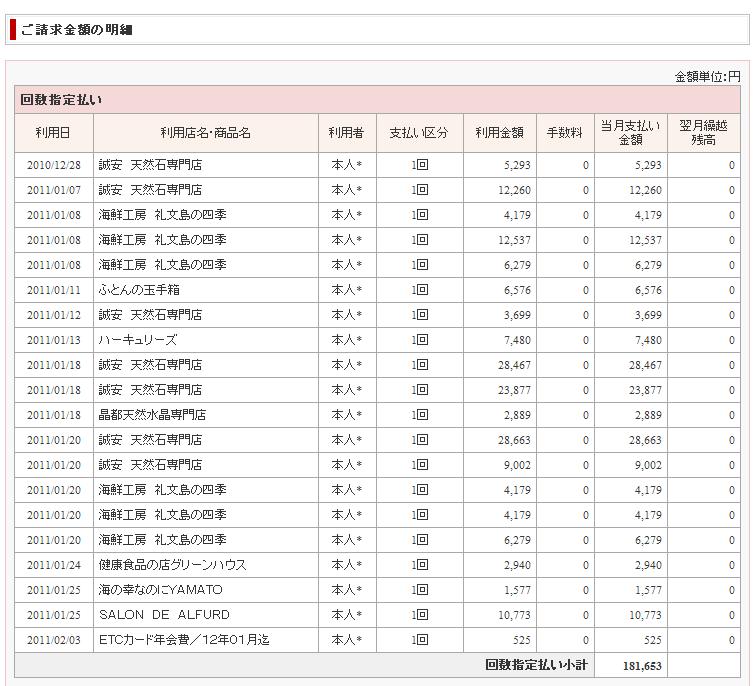Click the usage amount 2,889
Image resolution: width=754 pixels, height=686 pixels.
(517, 415)
